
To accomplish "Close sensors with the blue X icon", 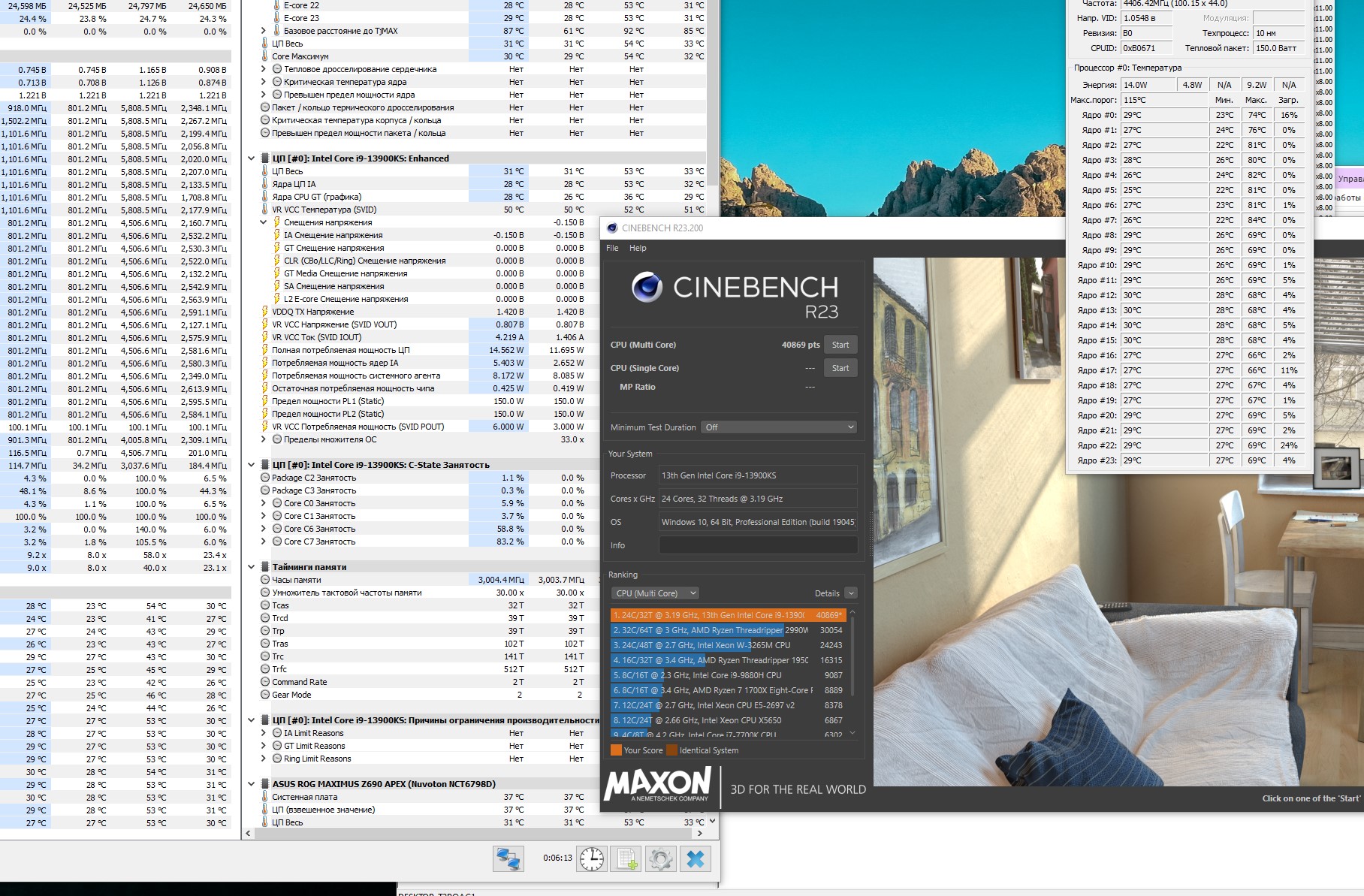I will point(696,858).
